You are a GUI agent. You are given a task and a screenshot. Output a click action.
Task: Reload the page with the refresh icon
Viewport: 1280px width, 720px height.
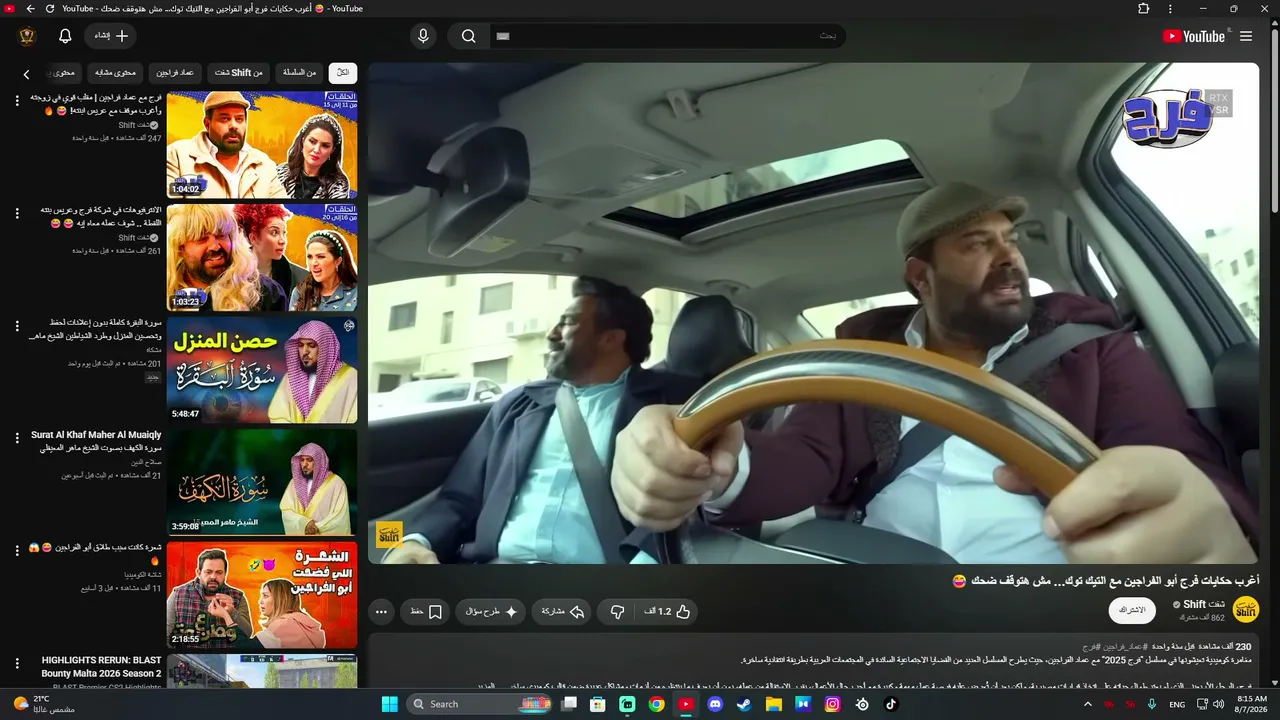(x=50, y=8)
